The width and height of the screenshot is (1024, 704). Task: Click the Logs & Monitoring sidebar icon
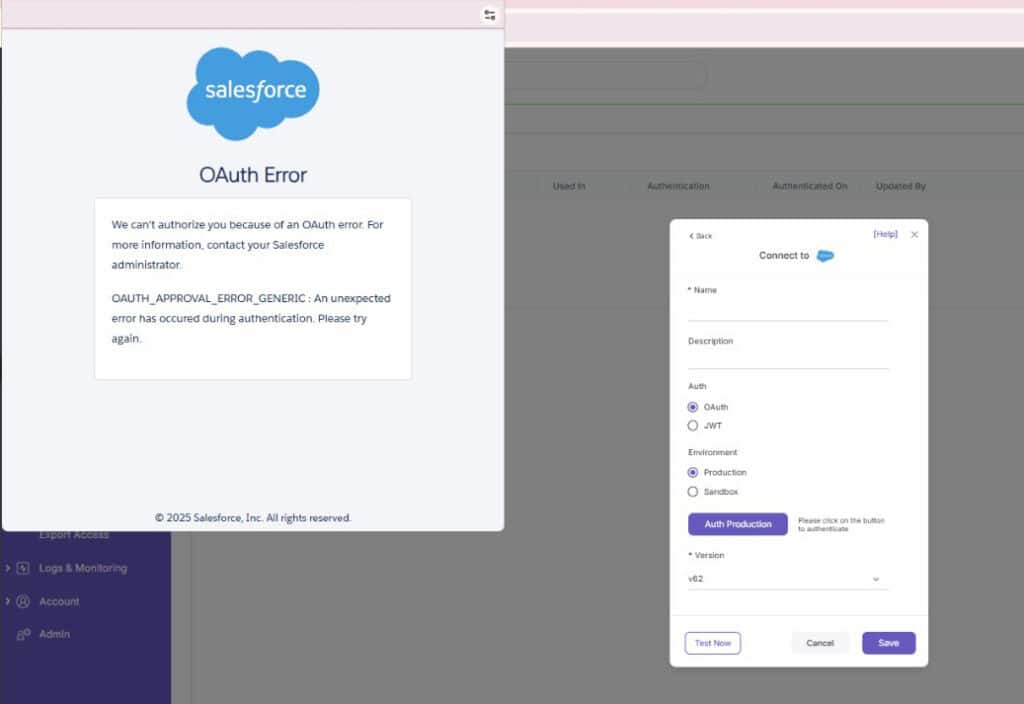pyautogui.click(x=23, y=568)
